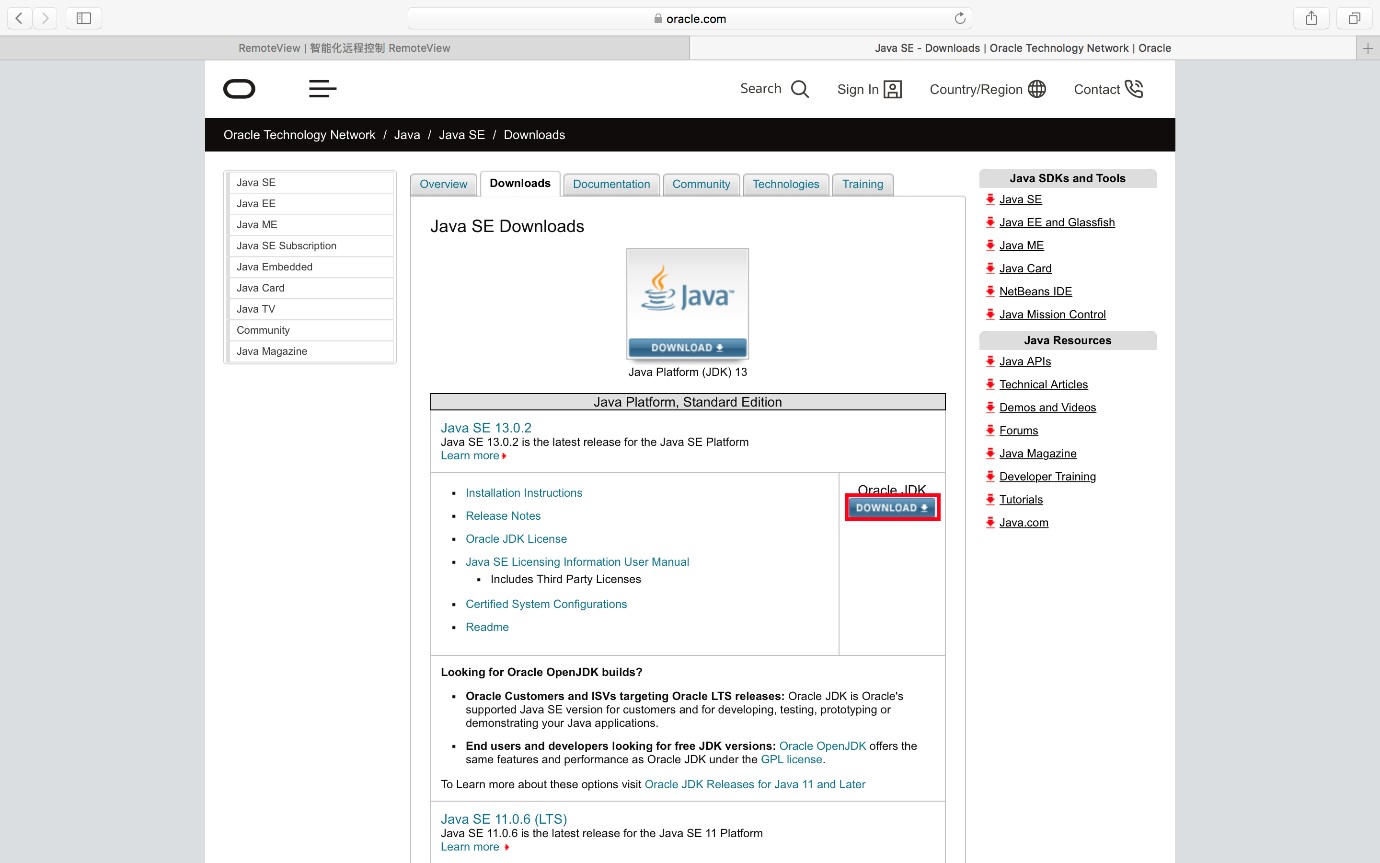The height and width of the screenshot is (863, 1380).
Task: Open the Readme link
Action: point(487,627)
